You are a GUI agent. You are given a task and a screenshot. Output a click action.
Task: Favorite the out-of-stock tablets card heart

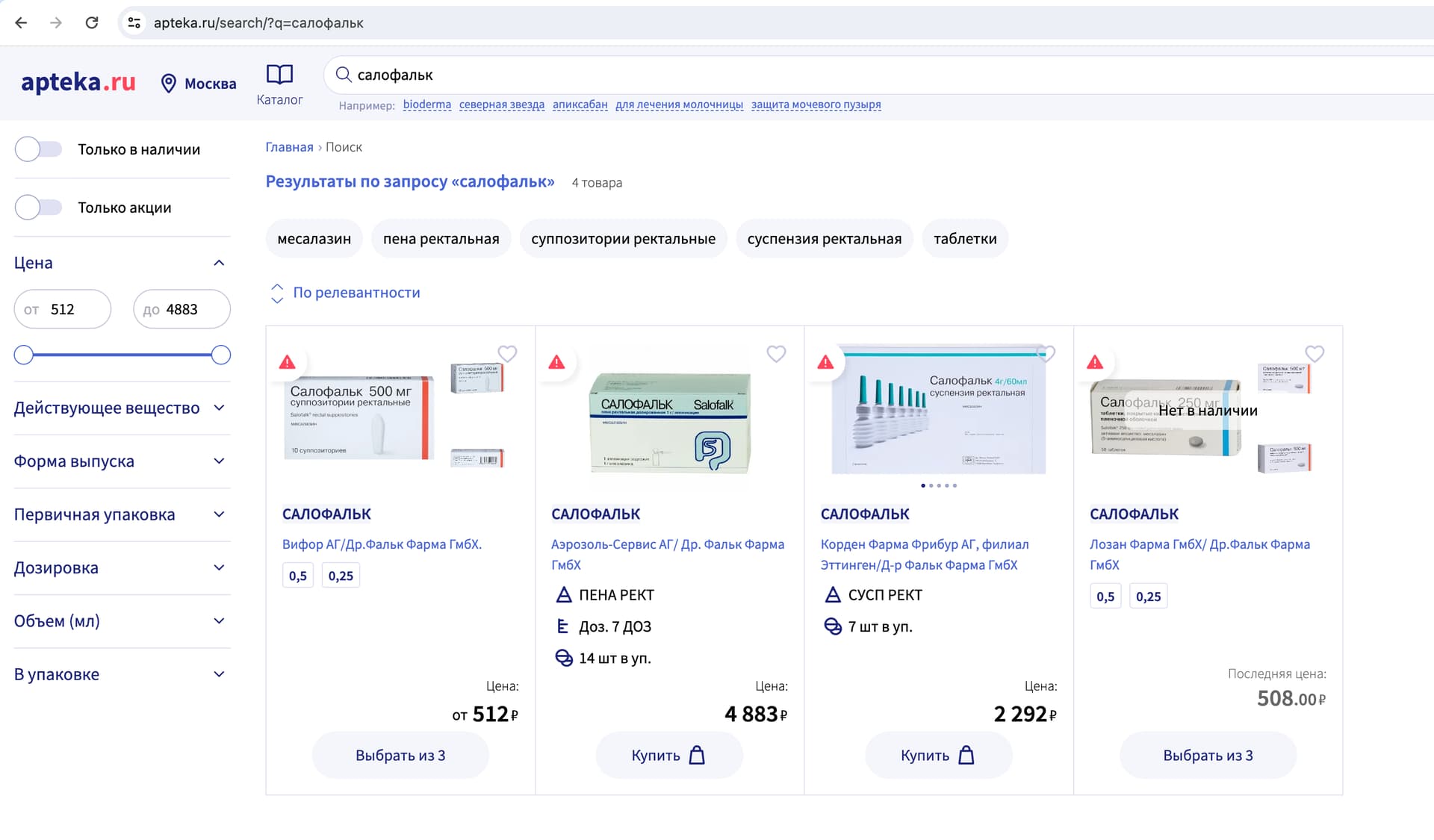pyautogui.click(x=1314, y=353)
